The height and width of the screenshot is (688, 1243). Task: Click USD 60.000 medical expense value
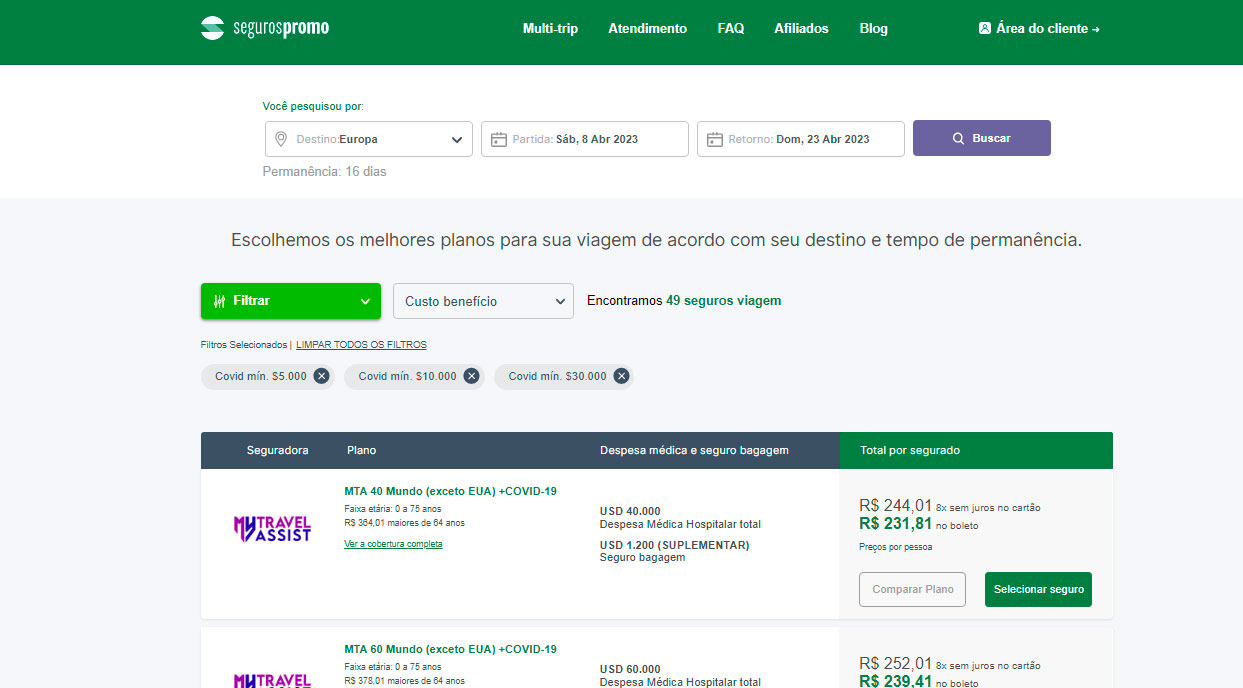click(630, 669)
